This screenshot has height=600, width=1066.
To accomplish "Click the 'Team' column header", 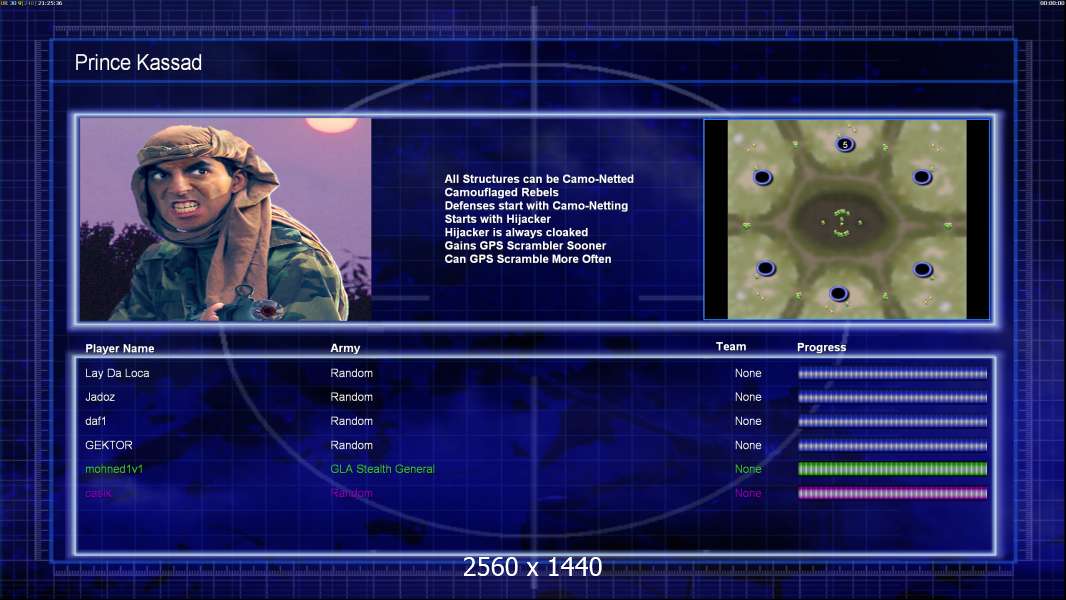I will coord(731,347).
